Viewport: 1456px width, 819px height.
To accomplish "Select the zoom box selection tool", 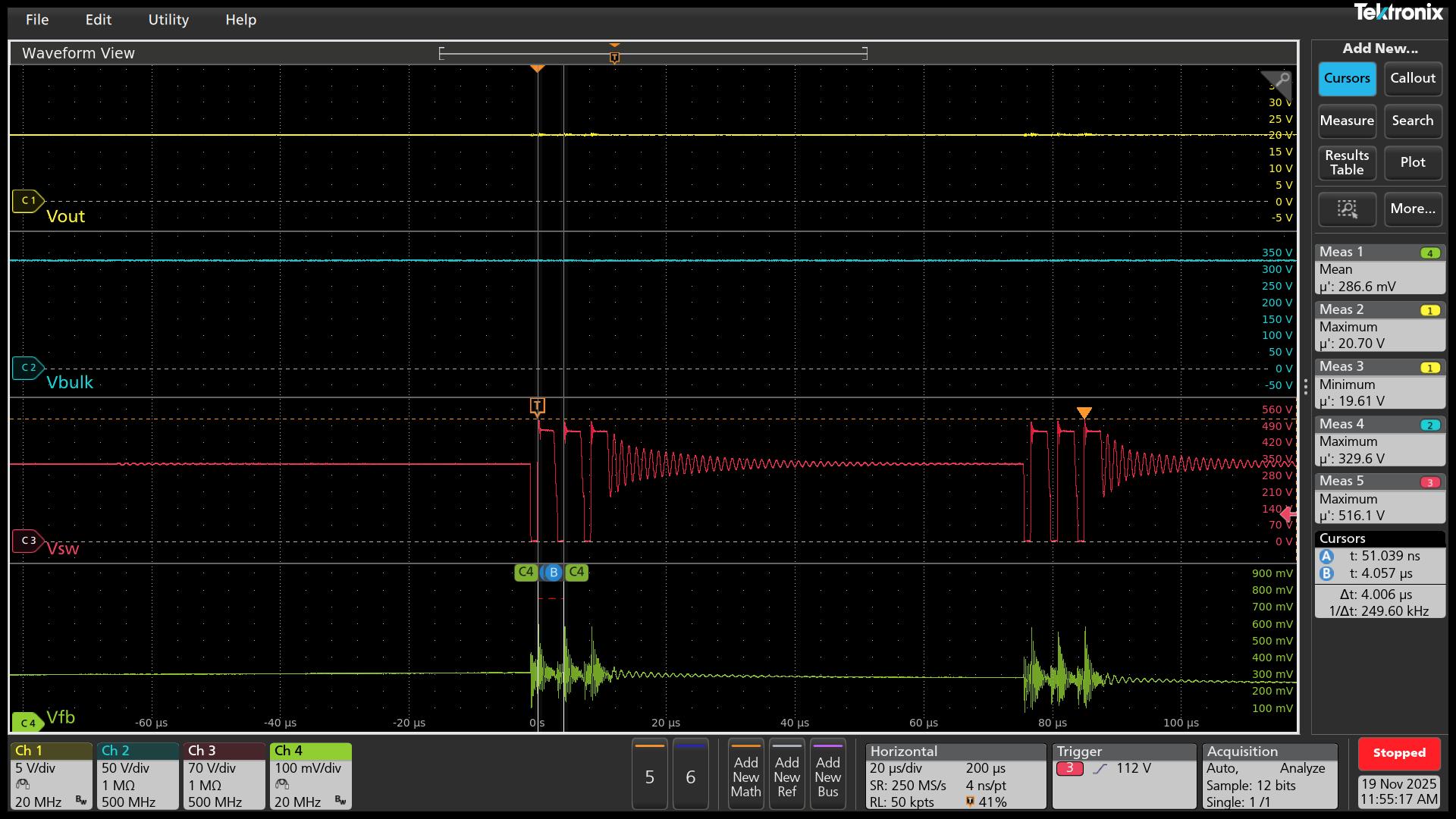I will point(1346,209).
